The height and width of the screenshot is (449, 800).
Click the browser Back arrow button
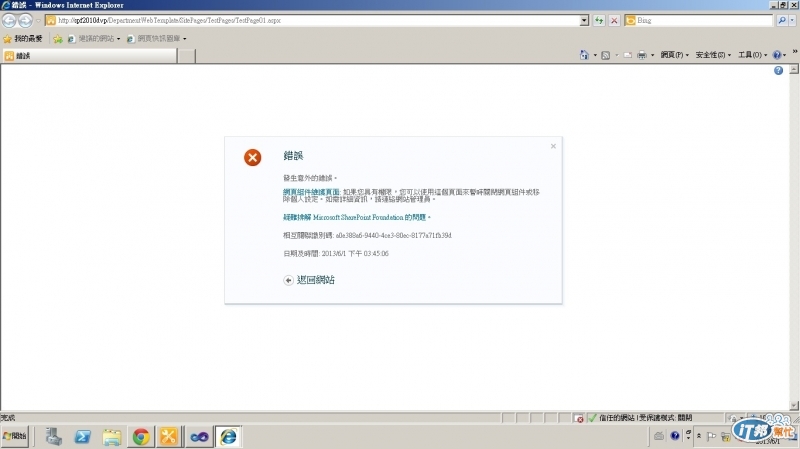9,20
